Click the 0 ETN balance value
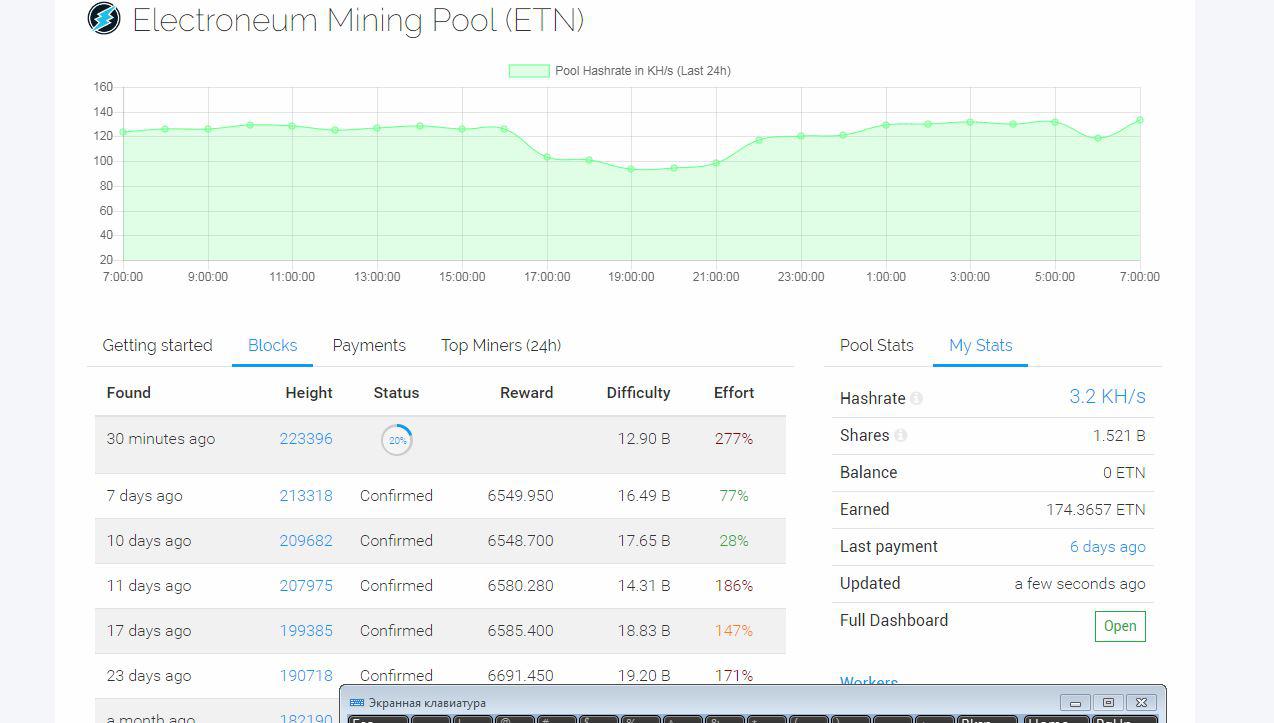 pyautogui.click(x=1124, y=473)
